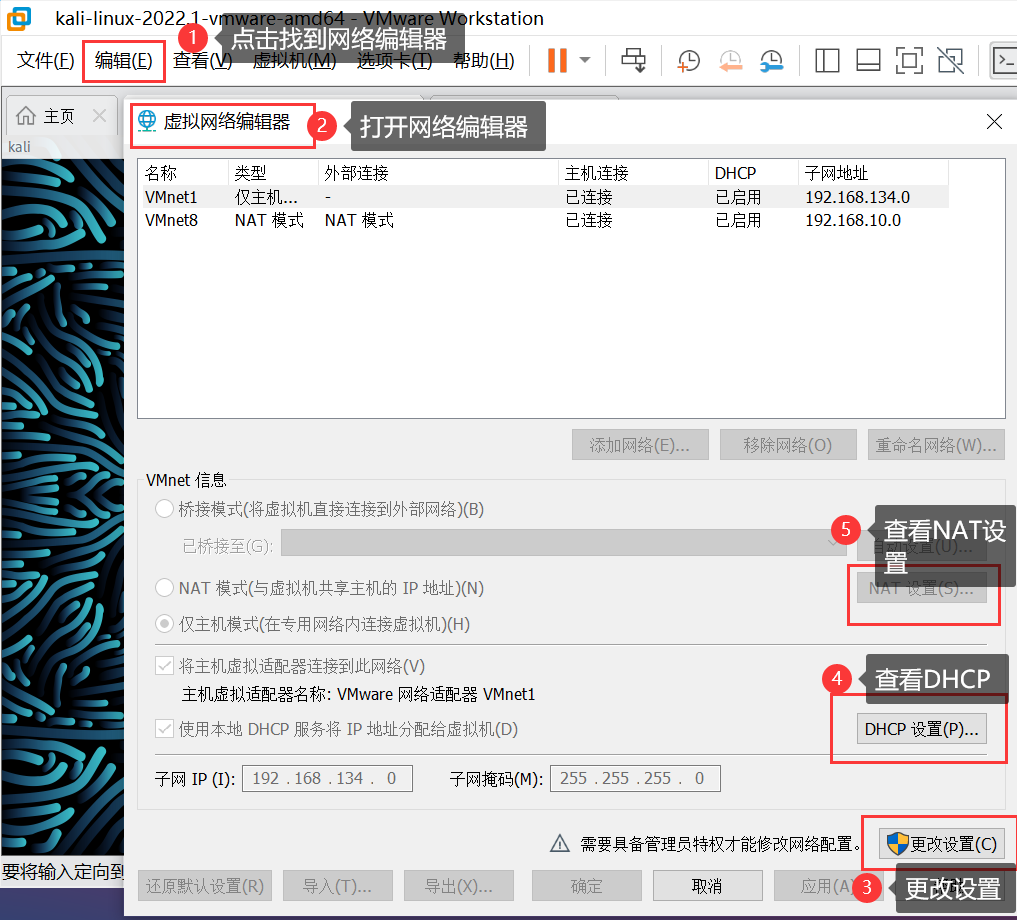Select the Send Ctrl+Alt+Del icon
The image size is (1017, 920).
(632, 60)
